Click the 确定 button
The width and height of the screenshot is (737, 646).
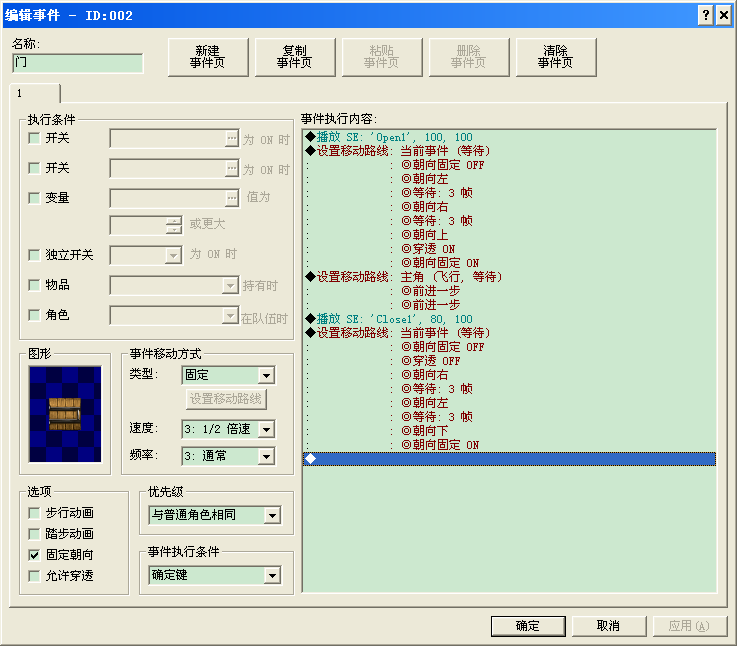pos(528,626)
